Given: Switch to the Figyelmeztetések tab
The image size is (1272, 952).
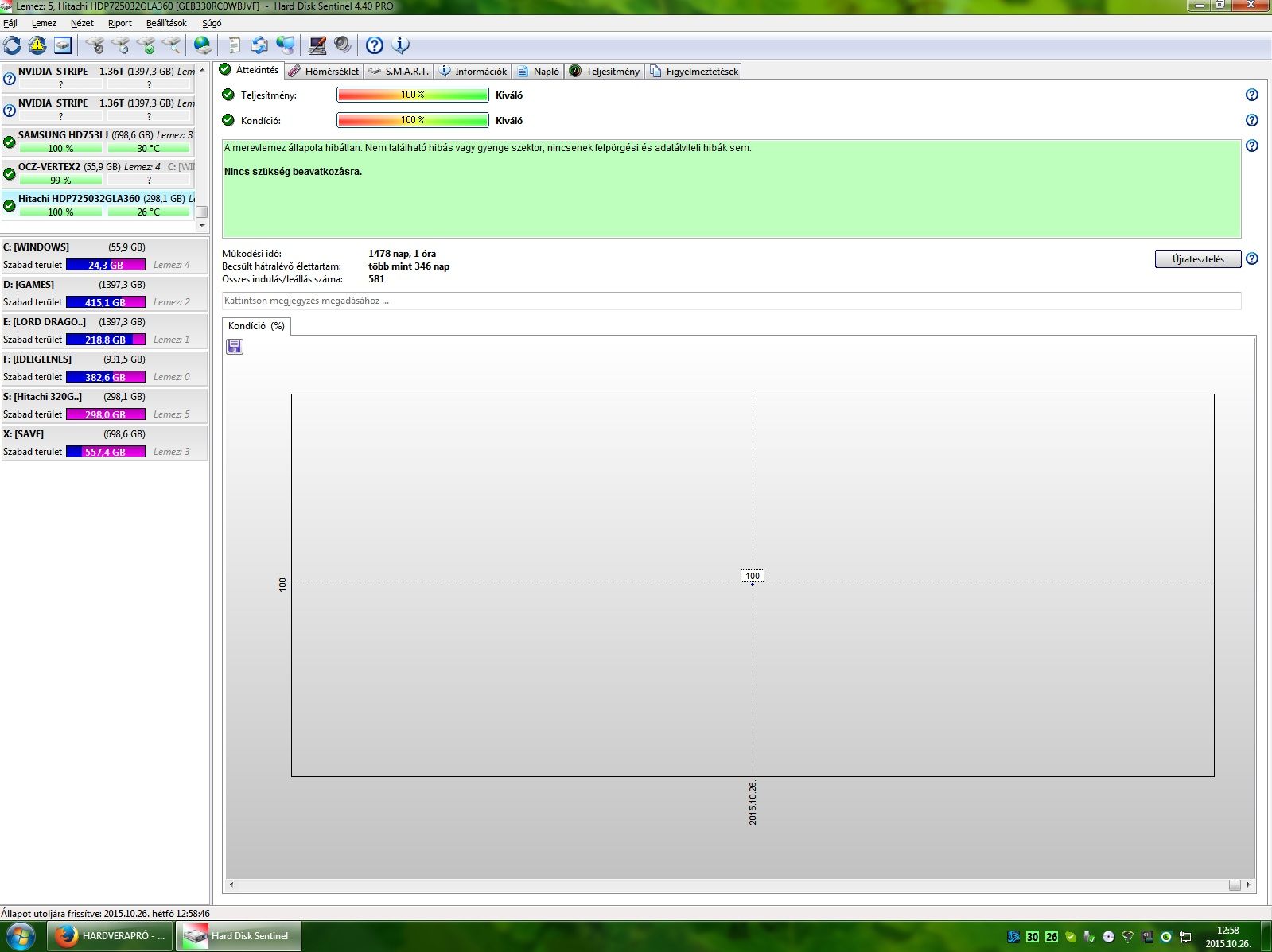Looking at the screenshot, I should tap(694, 71).
